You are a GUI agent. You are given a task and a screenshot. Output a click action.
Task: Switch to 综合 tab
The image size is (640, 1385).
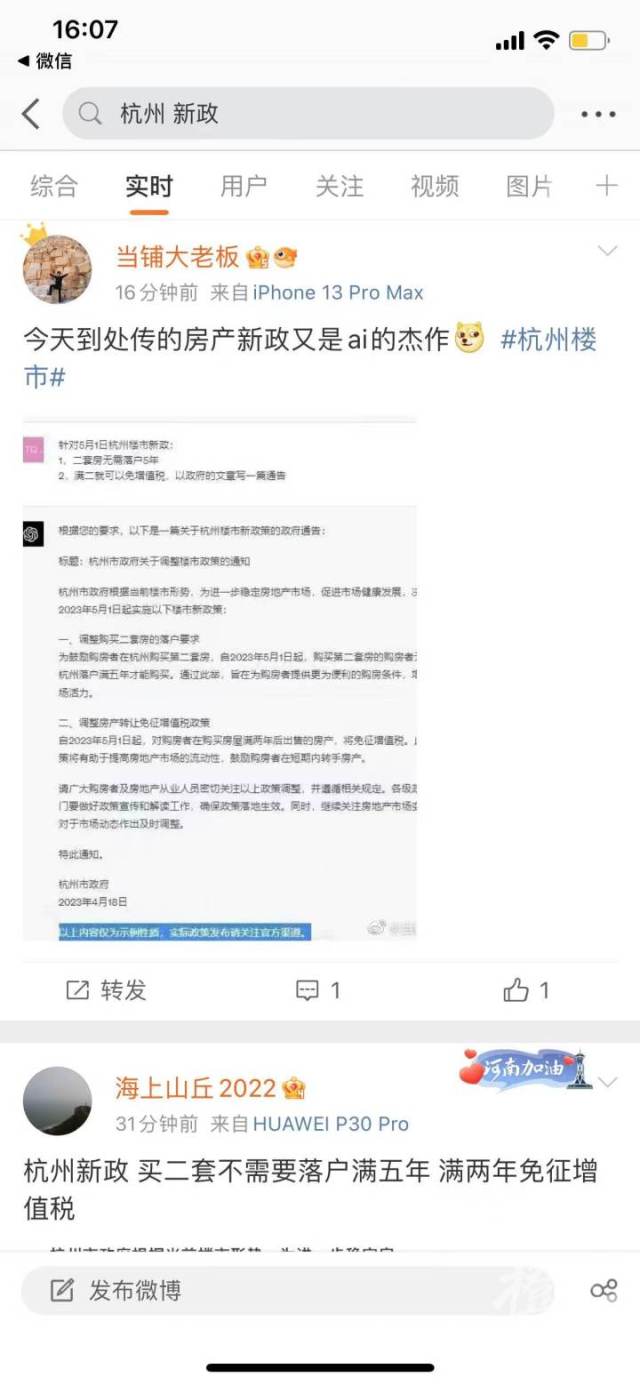(53, 186)
